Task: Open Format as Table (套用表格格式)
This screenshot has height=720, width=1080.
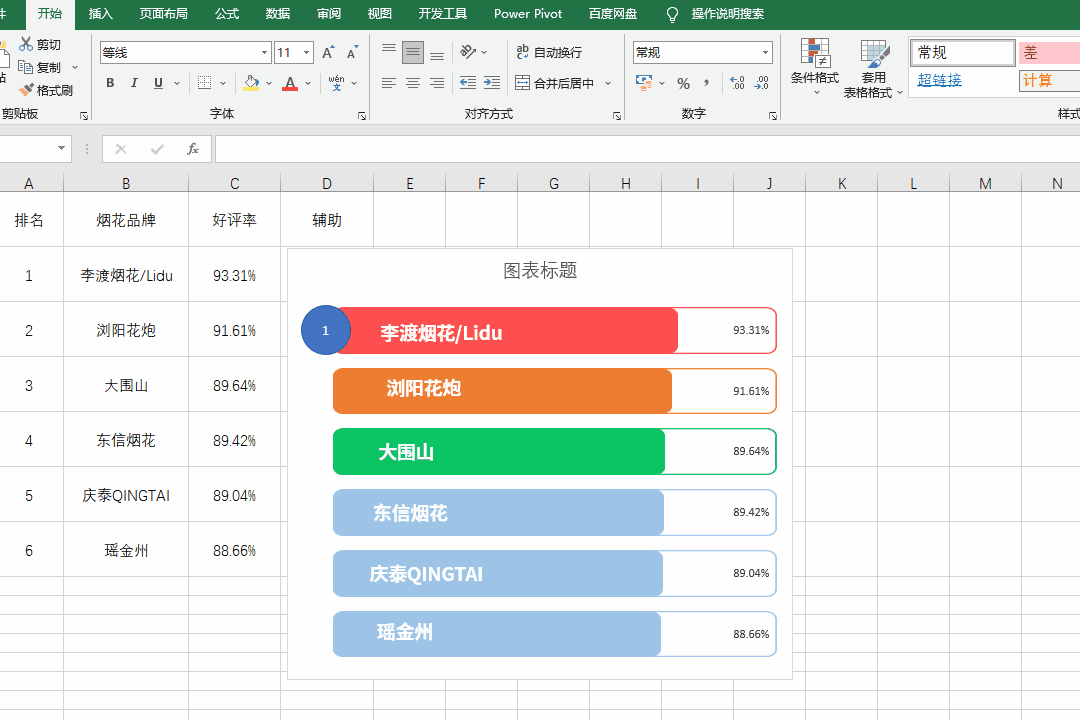Action: coord(873,69)
